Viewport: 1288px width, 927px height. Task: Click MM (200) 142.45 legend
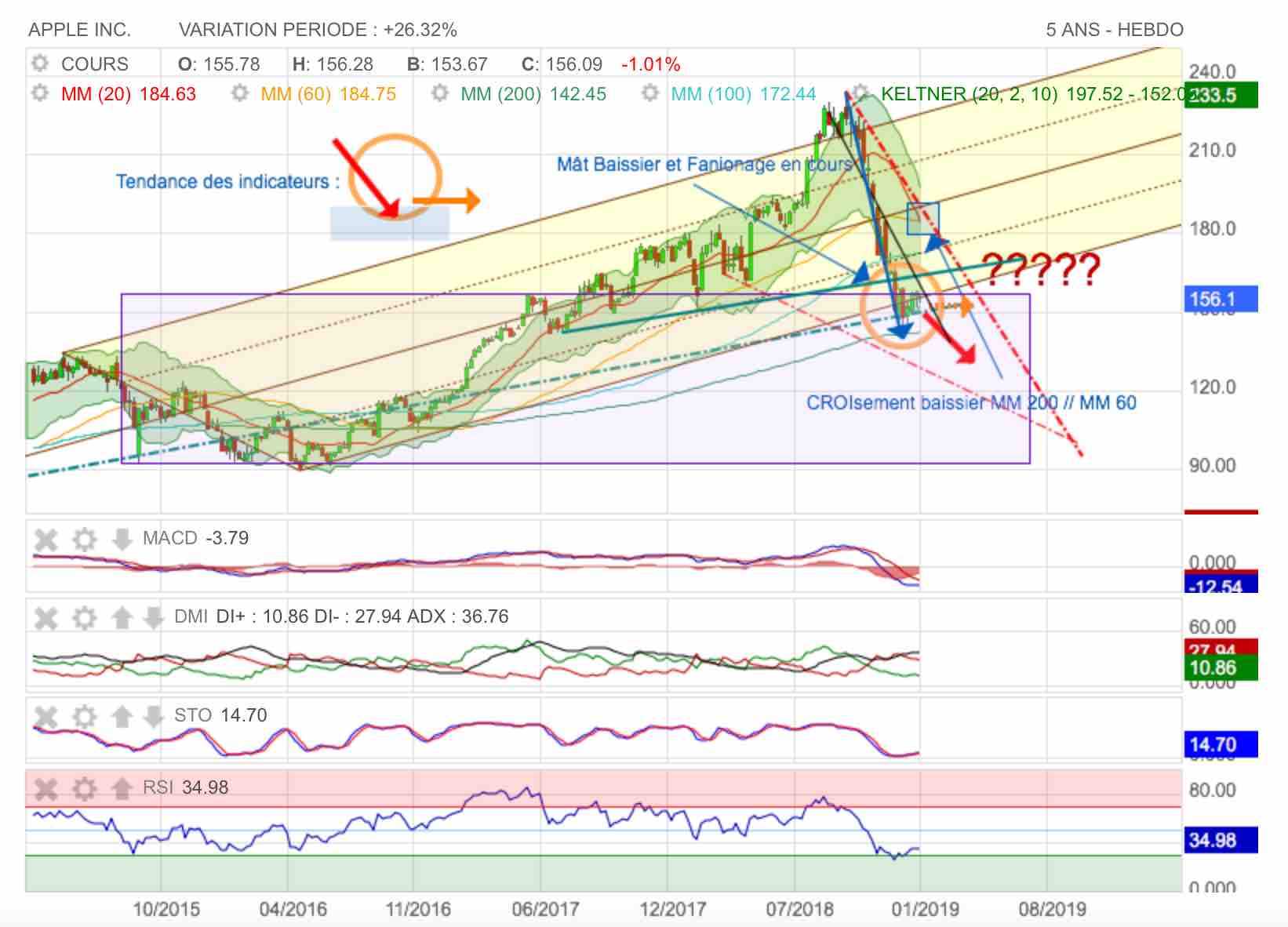(x=533, y=93)
